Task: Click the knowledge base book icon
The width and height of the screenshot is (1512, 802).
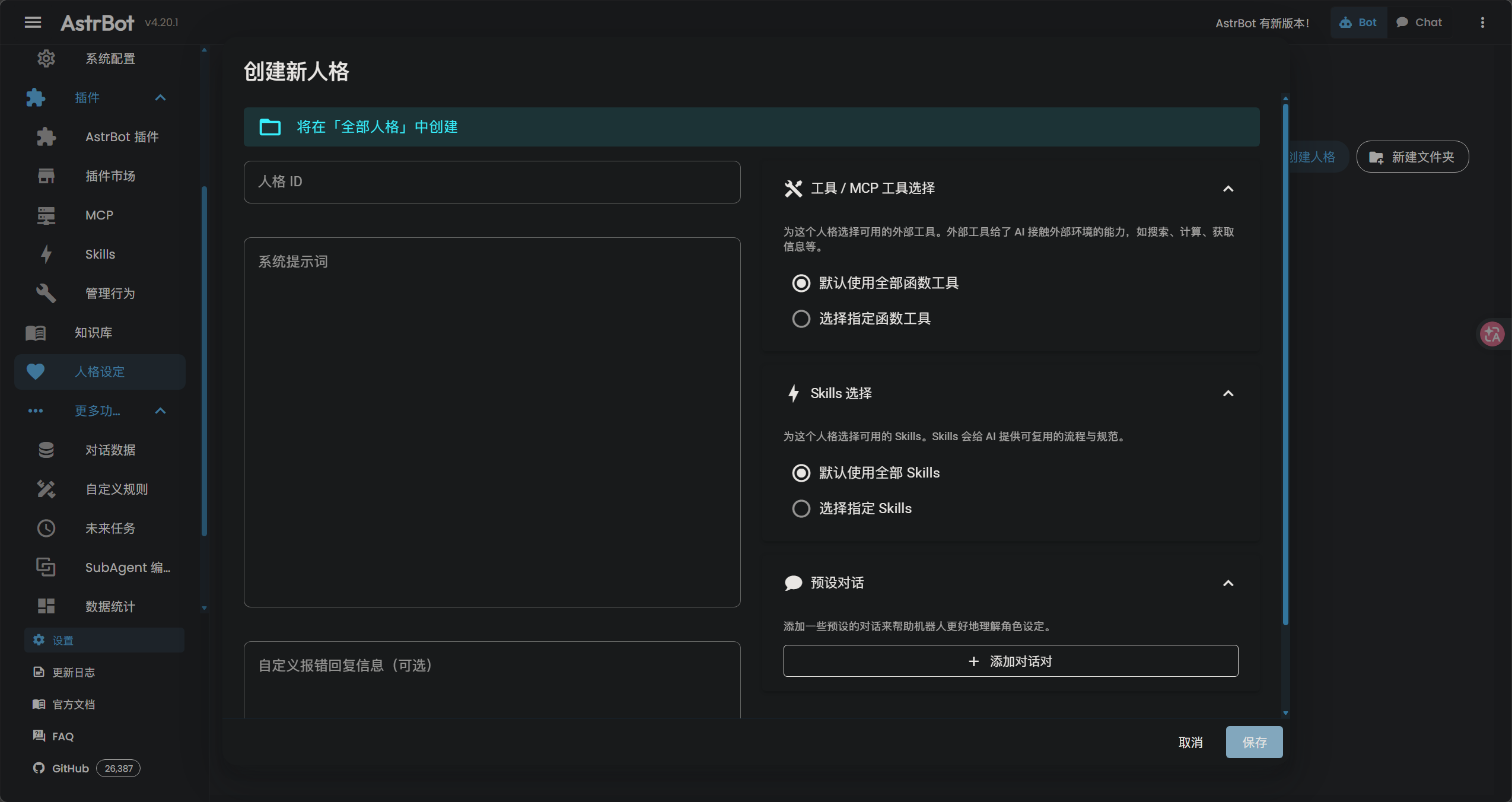Action: [x=36, y=333]
